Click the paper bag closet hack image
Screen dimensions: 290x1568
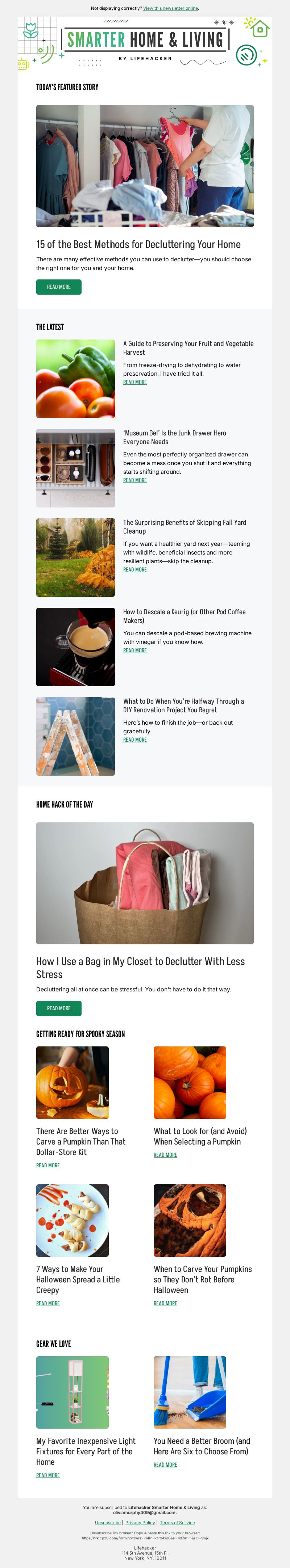(145, 883)
